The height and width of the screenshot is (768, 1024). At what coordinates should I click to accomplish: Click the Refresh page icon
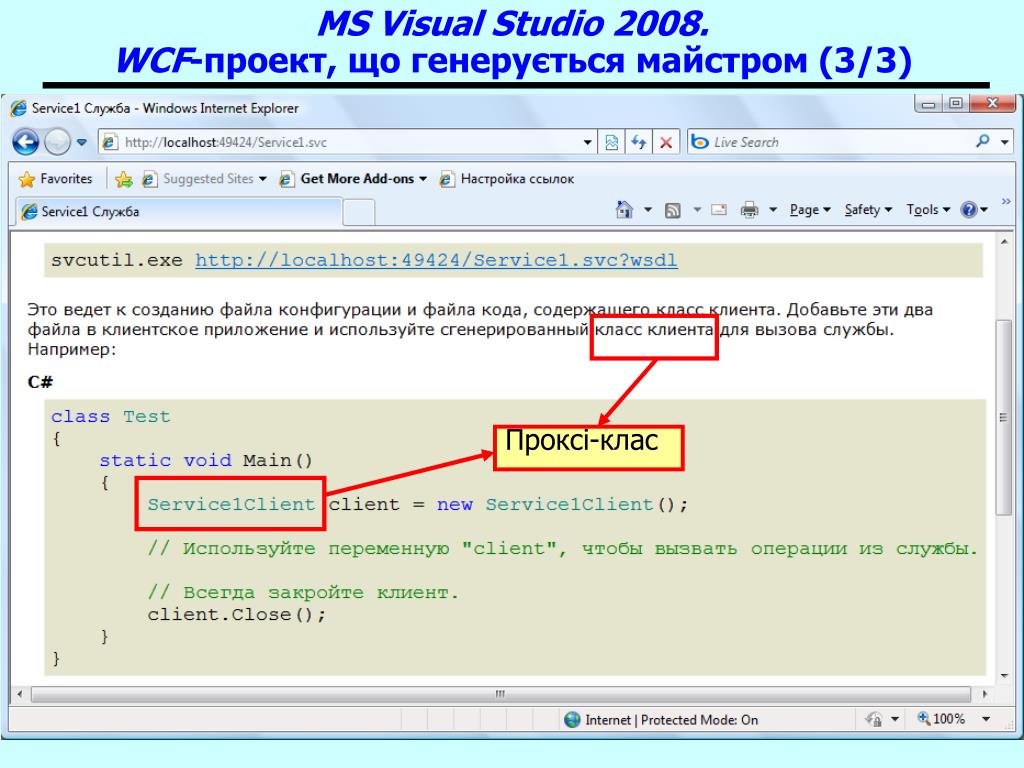coord(639,142)
